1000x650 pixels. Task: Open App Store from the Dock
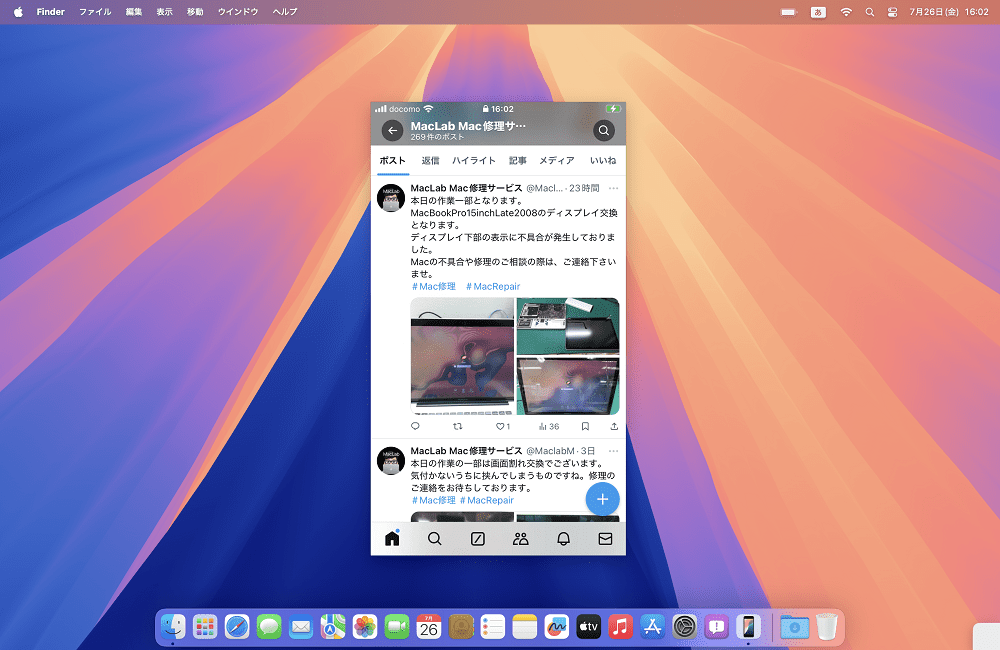[x=652, y=627]
